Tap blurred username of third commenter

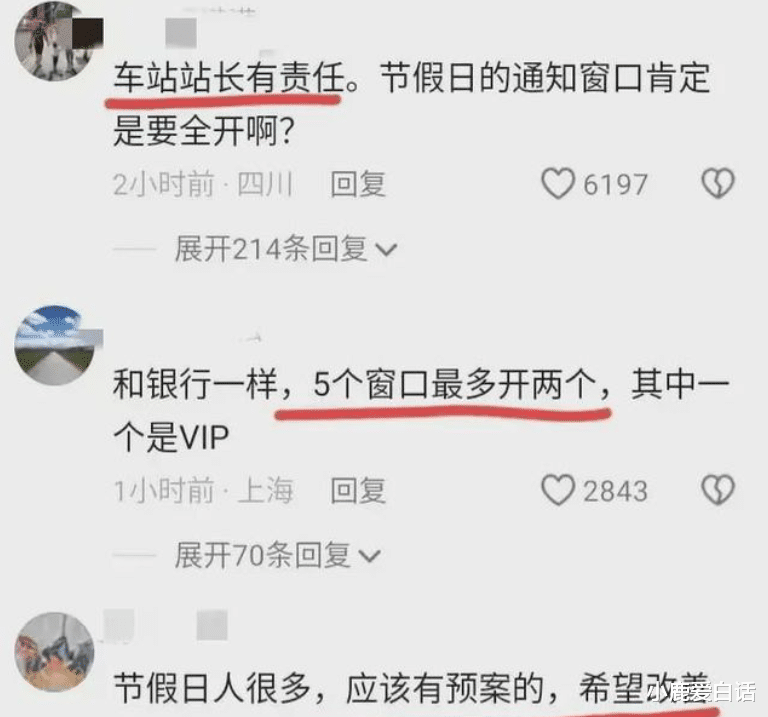(165, 624)
